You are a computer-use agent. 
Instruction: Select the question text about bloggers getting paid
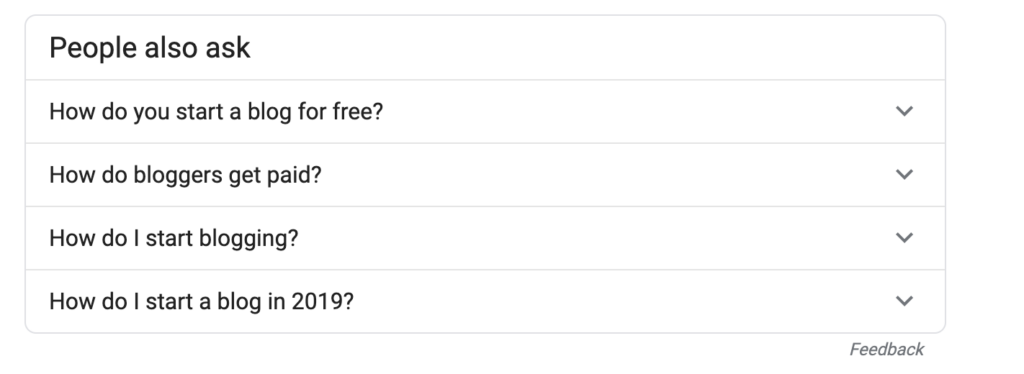click(185, 175)
